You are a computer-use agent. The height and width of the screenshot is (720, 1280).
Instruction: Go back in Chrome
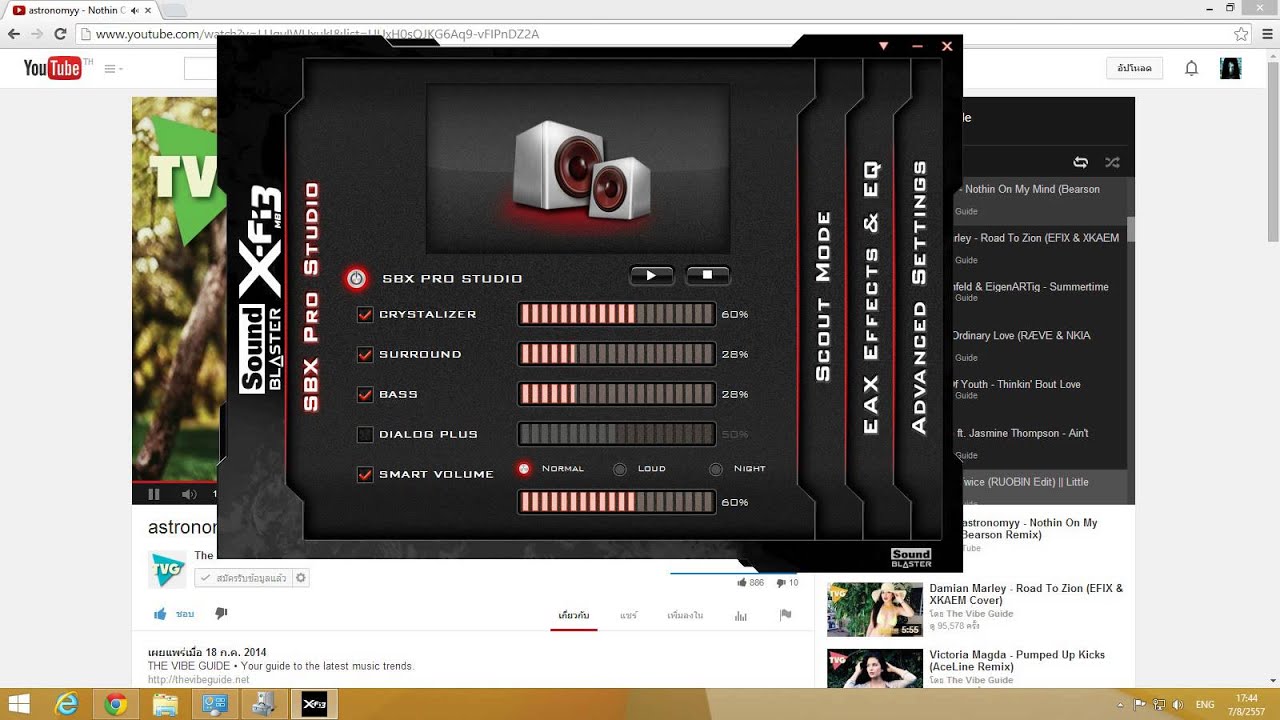pyautogui.click(x=14, y=34)
